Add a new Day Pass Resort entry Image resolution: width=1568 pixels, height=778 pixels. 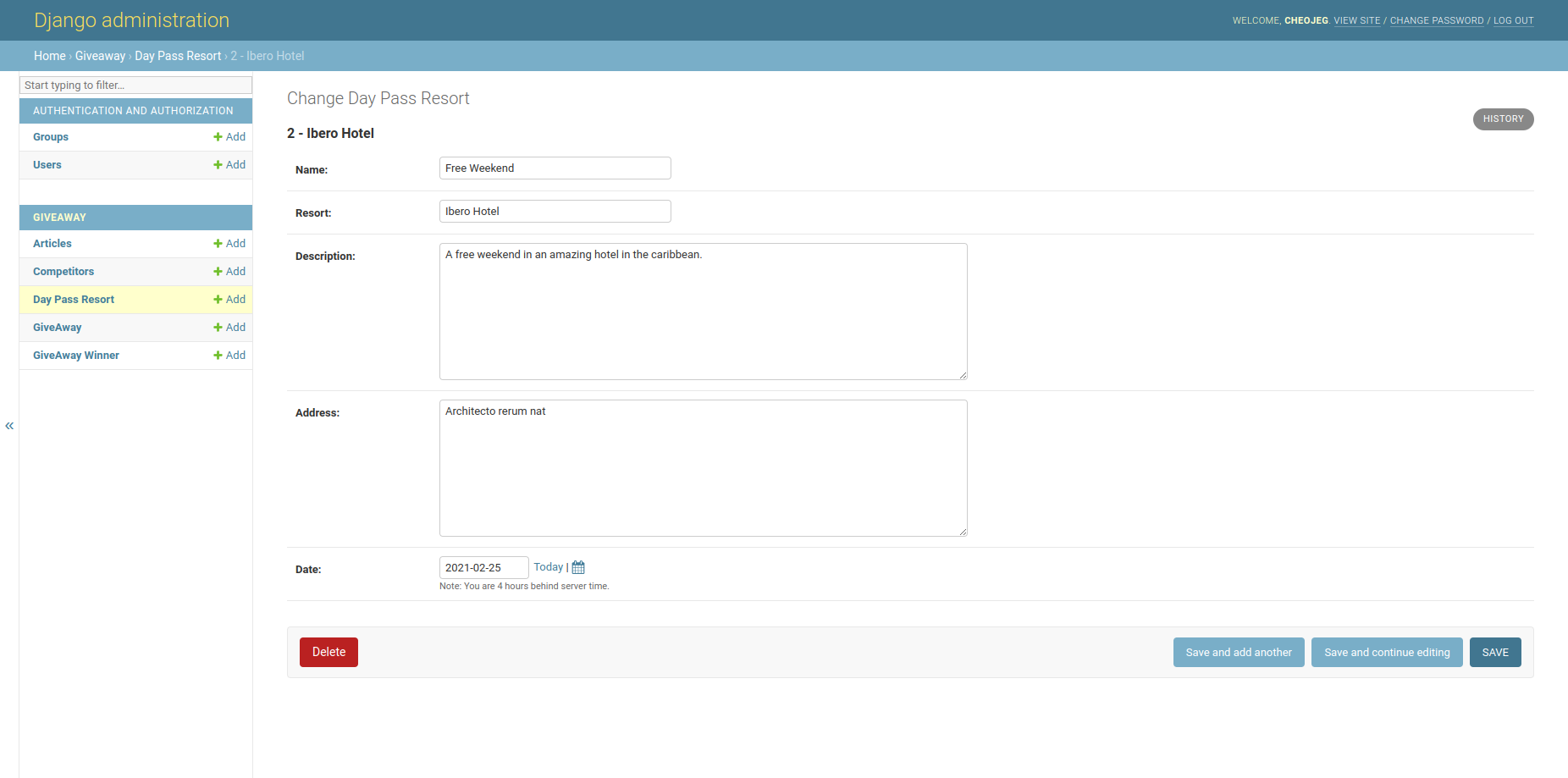(229, 300)
